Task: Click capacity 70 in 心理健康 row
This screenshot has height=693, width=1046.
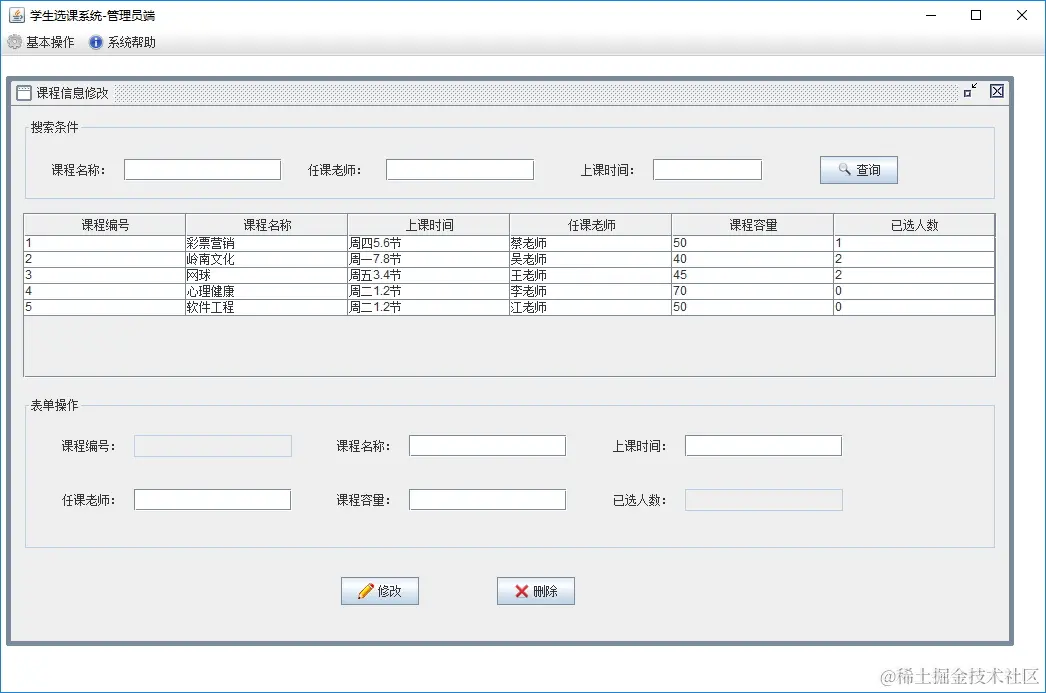Action: click(x=753, y=291)
